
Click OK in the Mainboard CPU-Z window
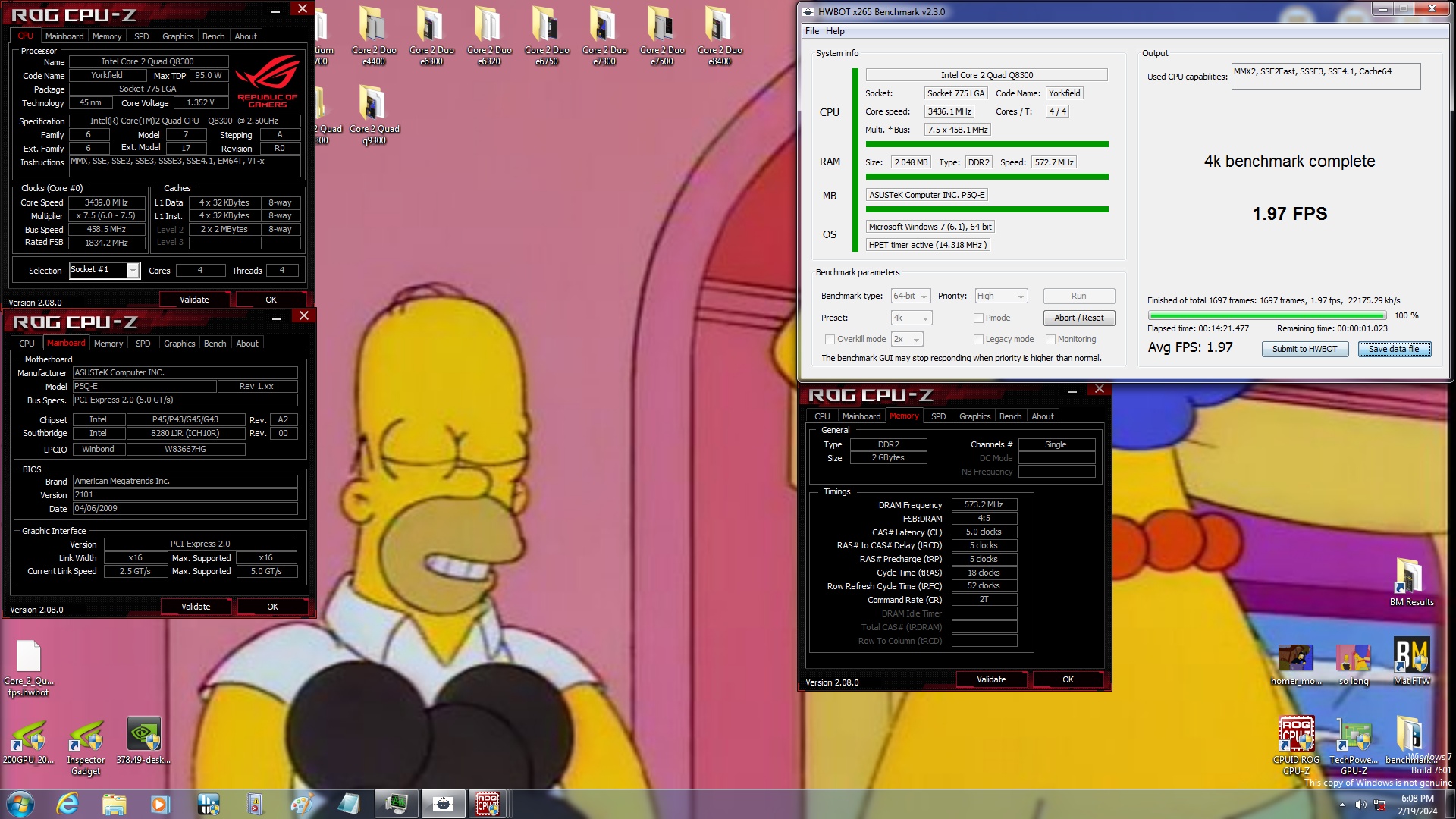(x=273, y=607)
